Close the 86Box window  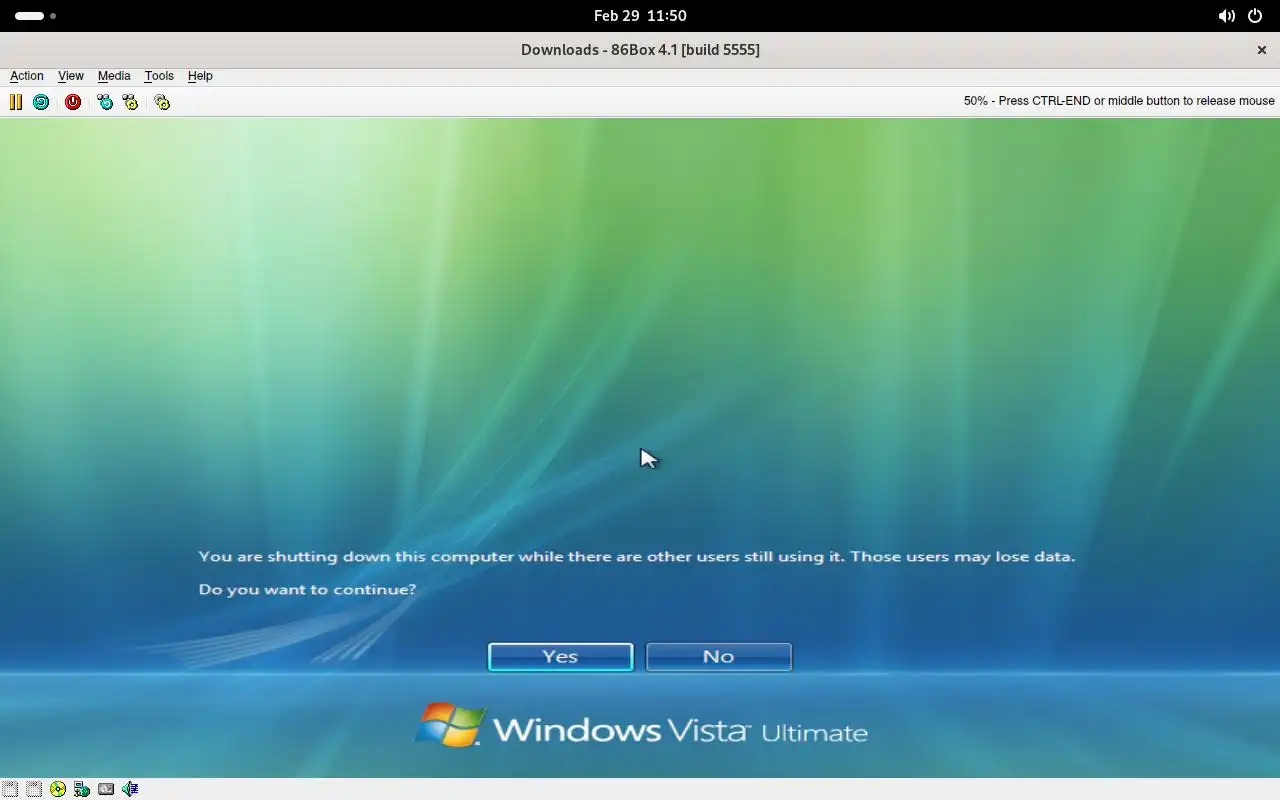click(x=1261, y=50)
